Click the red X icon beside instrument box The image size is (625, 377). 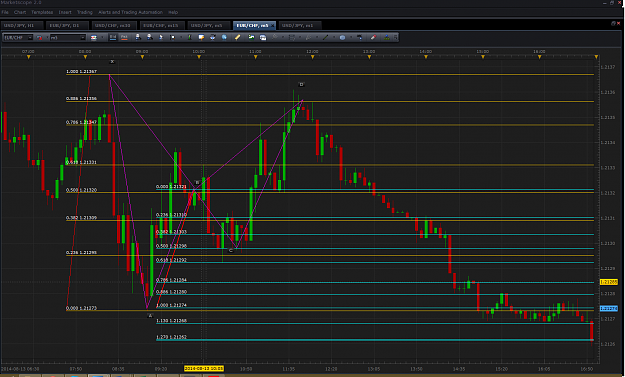(39, 37)
